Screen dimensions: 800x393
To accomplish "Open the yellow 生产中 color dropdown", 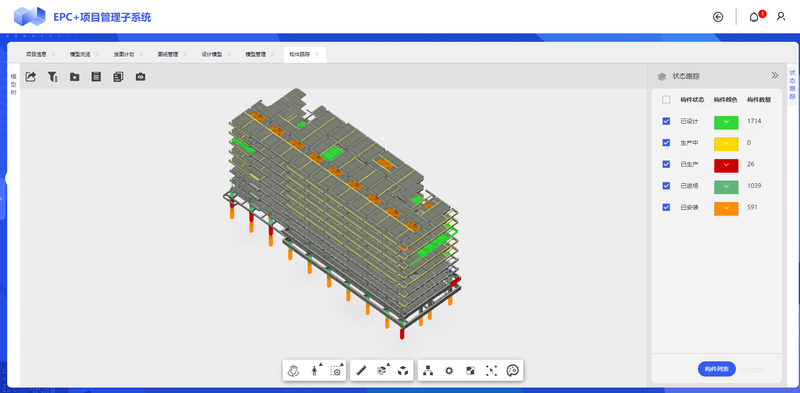I will 726,144.
